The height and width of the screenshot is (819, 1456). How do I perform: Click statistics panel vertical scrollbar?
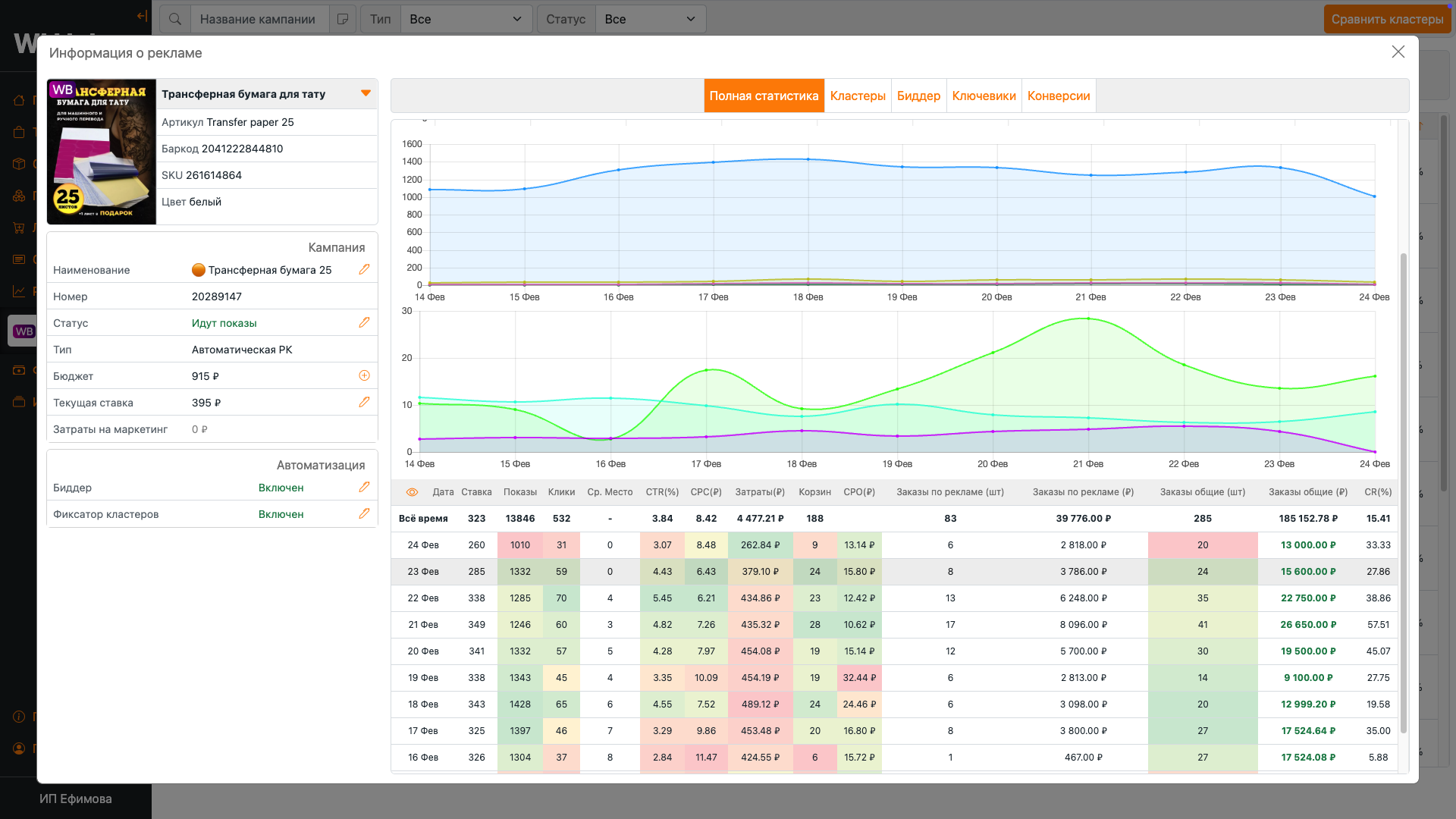click(1403, 493)
